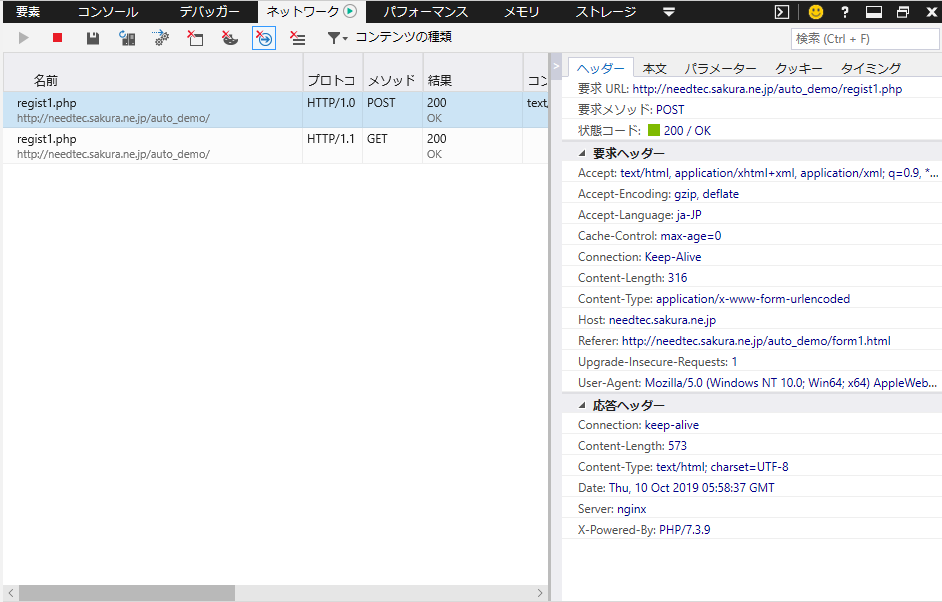Open help with the question mark
Screen dimensions: 942x602
(x=845, y=12)
